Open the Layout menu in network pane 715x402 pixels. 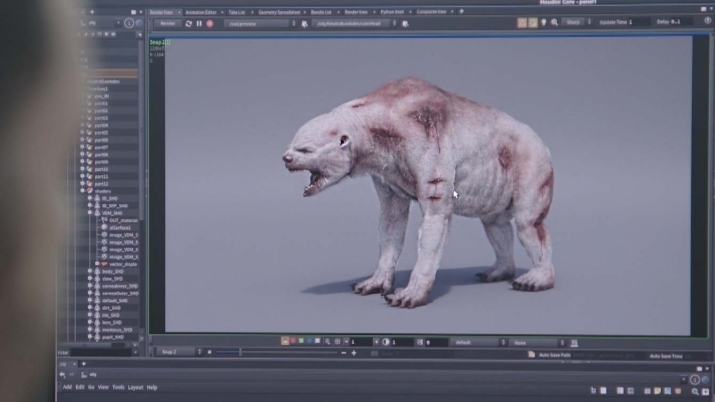coord(135,387)
